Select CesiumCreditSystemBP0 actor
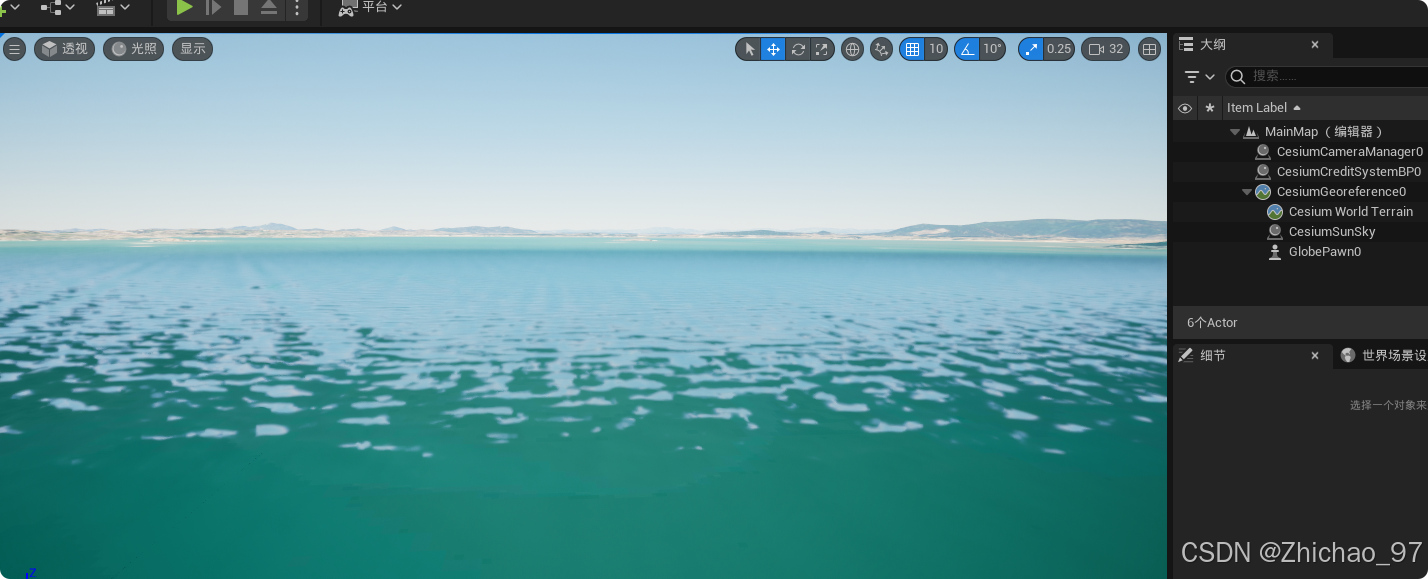The image size is (1428, 579). coord(1348,172)
